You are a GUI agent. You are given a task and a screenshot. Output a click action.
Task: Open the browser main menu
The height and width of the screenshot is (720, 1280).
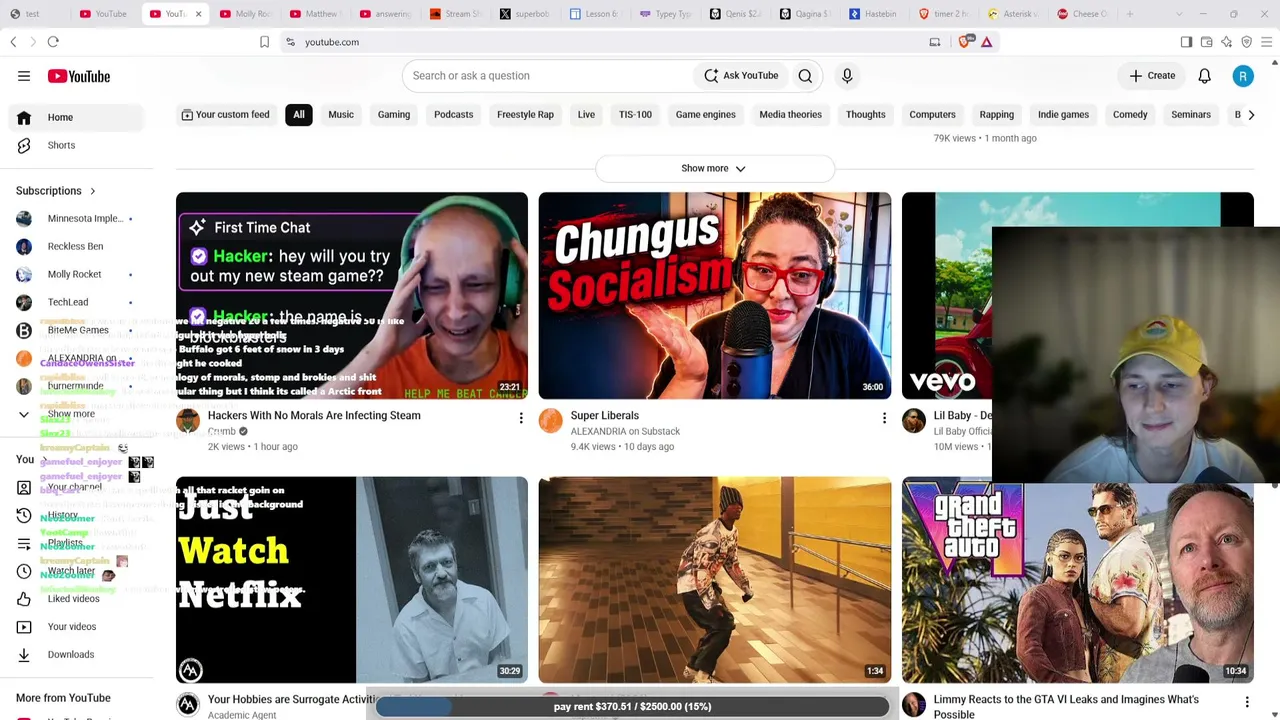pos(1267,42)
